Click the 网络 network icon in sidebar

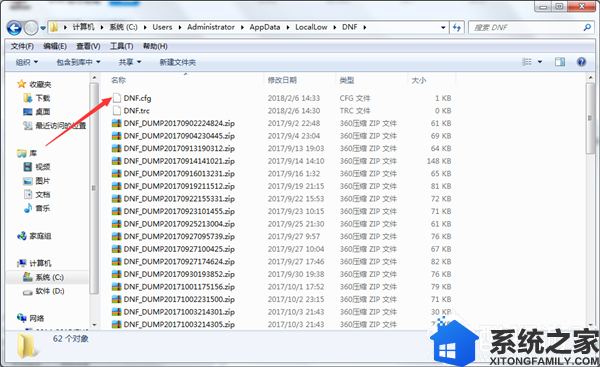coord(21,318)
